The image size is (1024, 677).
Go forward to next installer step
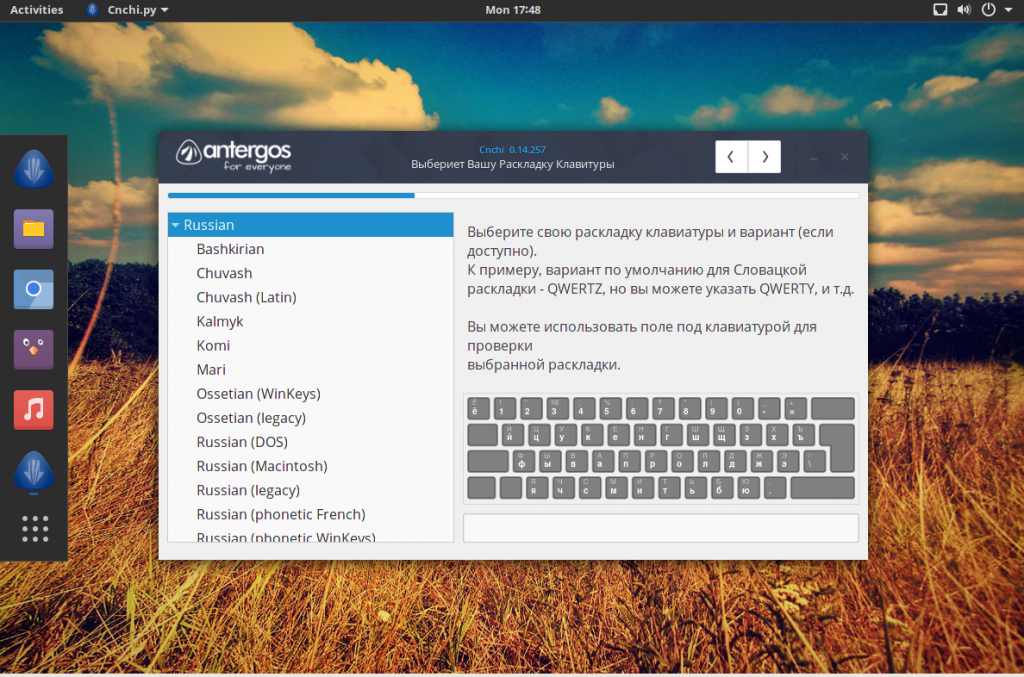765,157
